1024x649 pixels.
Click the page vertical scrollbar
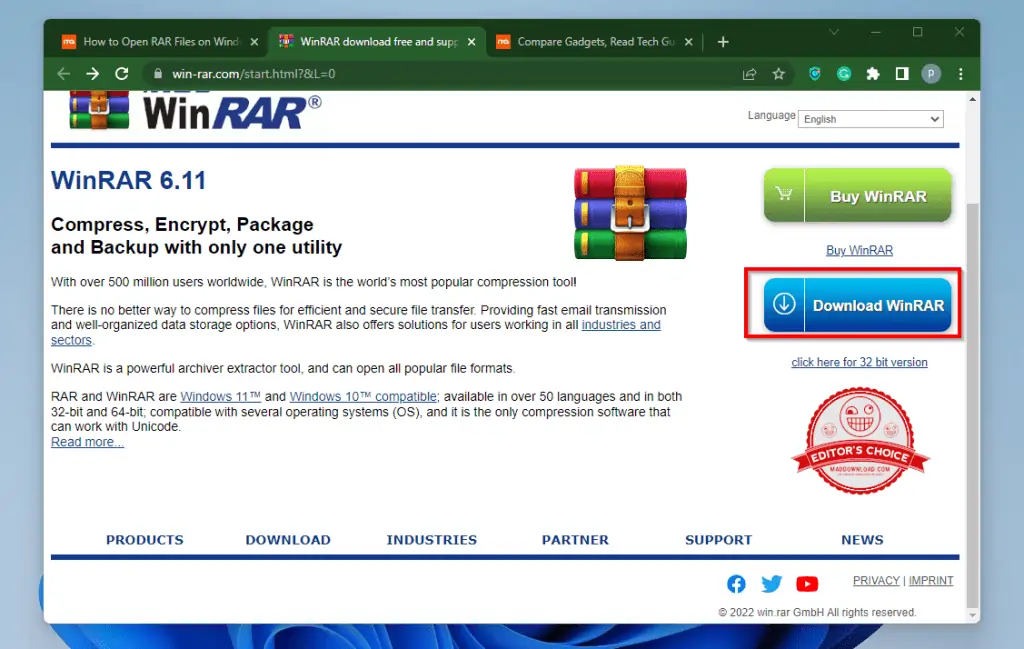pos(972,405)
